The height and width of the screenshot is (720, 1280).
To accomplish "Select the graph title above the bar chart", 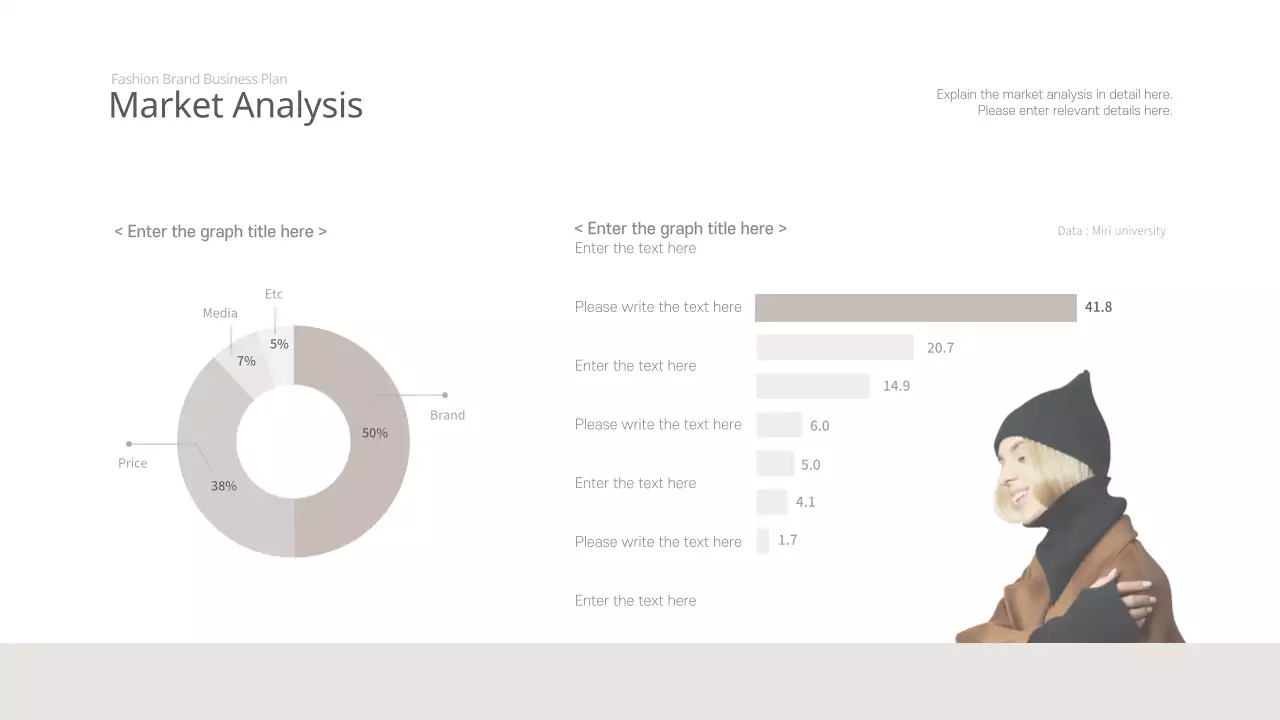I will tap(680, 228).
